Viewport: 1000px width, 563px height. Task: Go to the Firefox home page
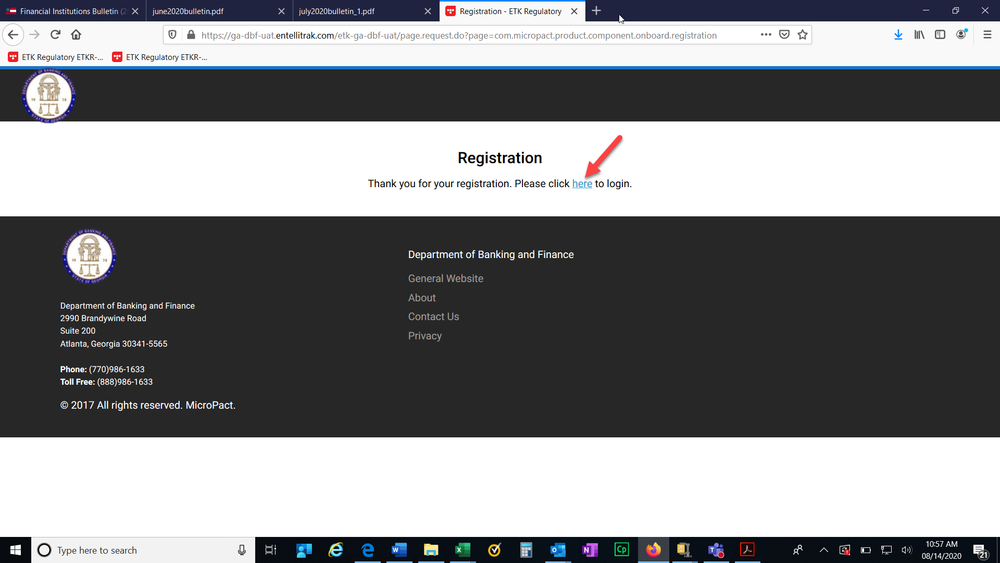click(76, 34)
